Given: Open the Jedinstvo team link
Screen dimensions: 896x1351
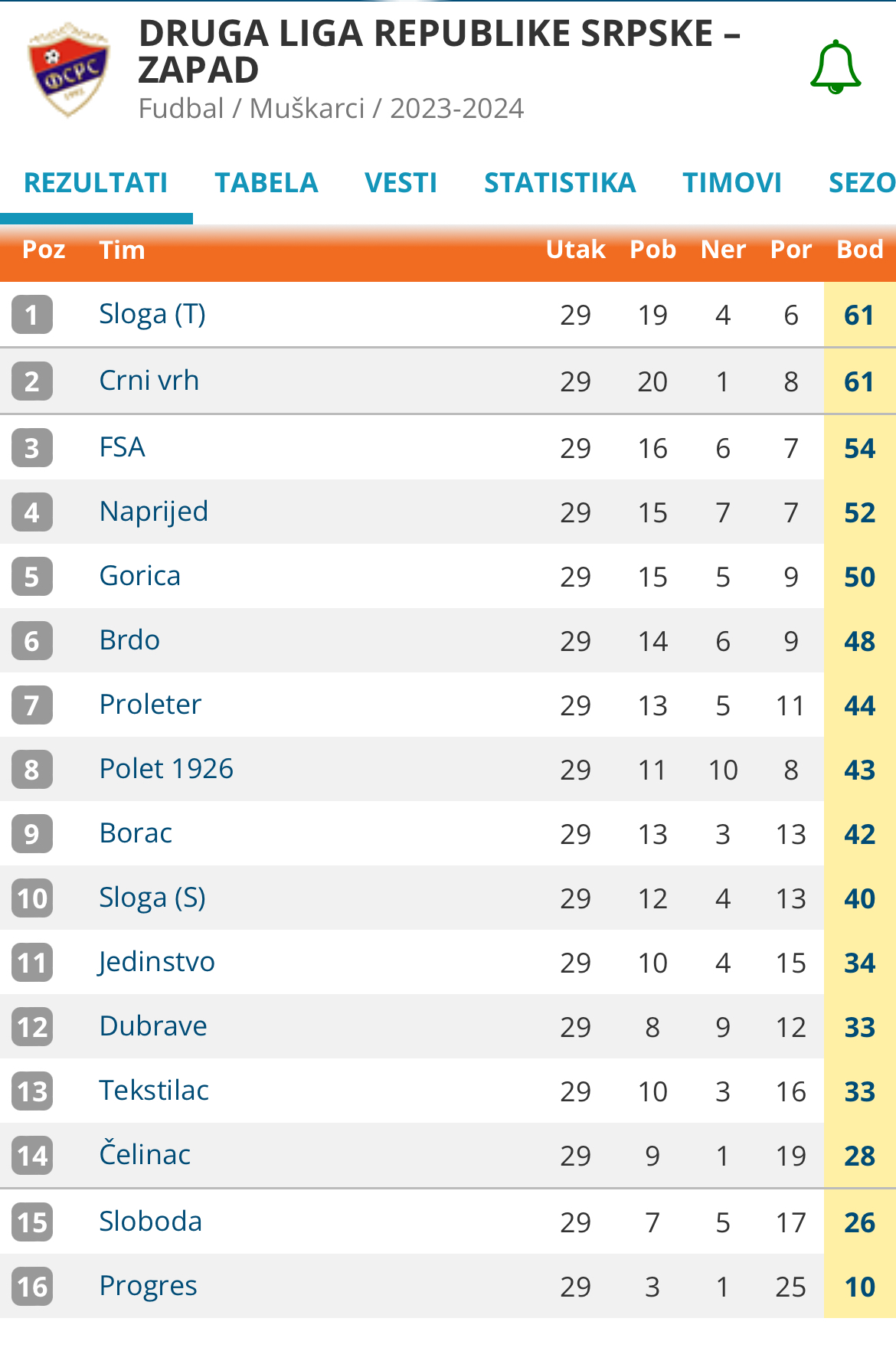Looking at the screenshot, I should pos(156,963).
